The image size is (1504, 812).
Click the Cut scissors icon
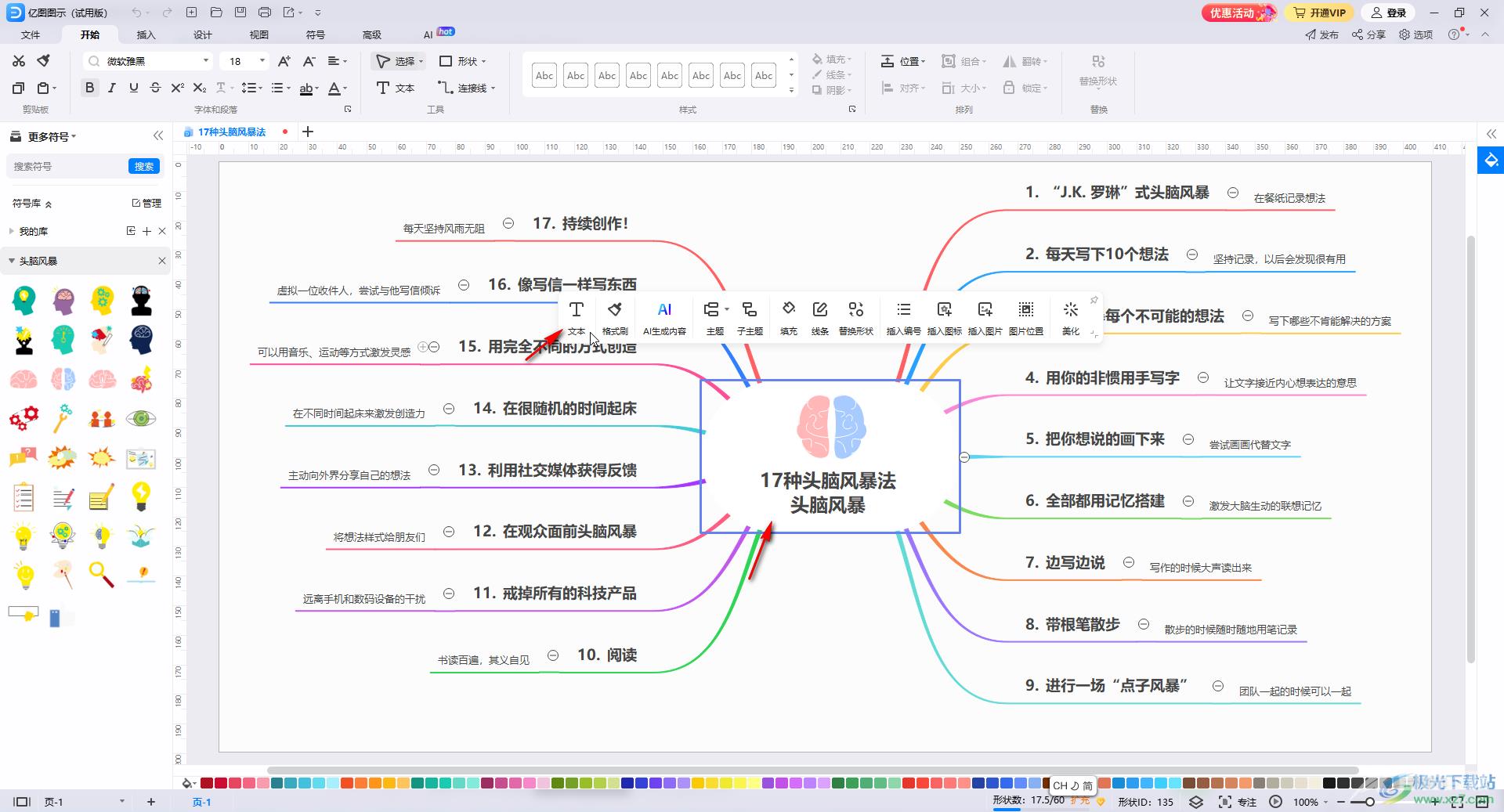(19, 61)
